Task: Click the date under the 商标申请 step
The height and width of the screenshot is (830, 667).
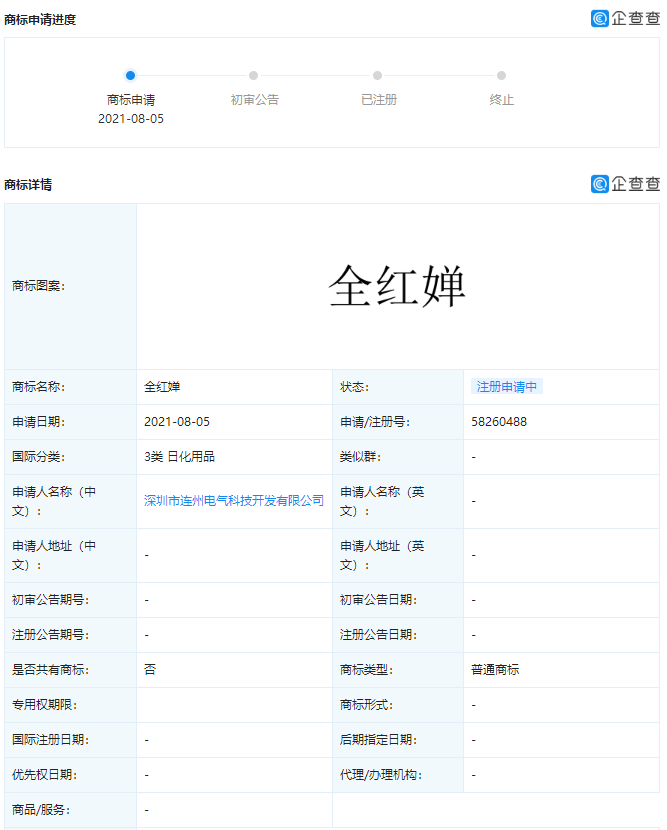Action: 131,119
